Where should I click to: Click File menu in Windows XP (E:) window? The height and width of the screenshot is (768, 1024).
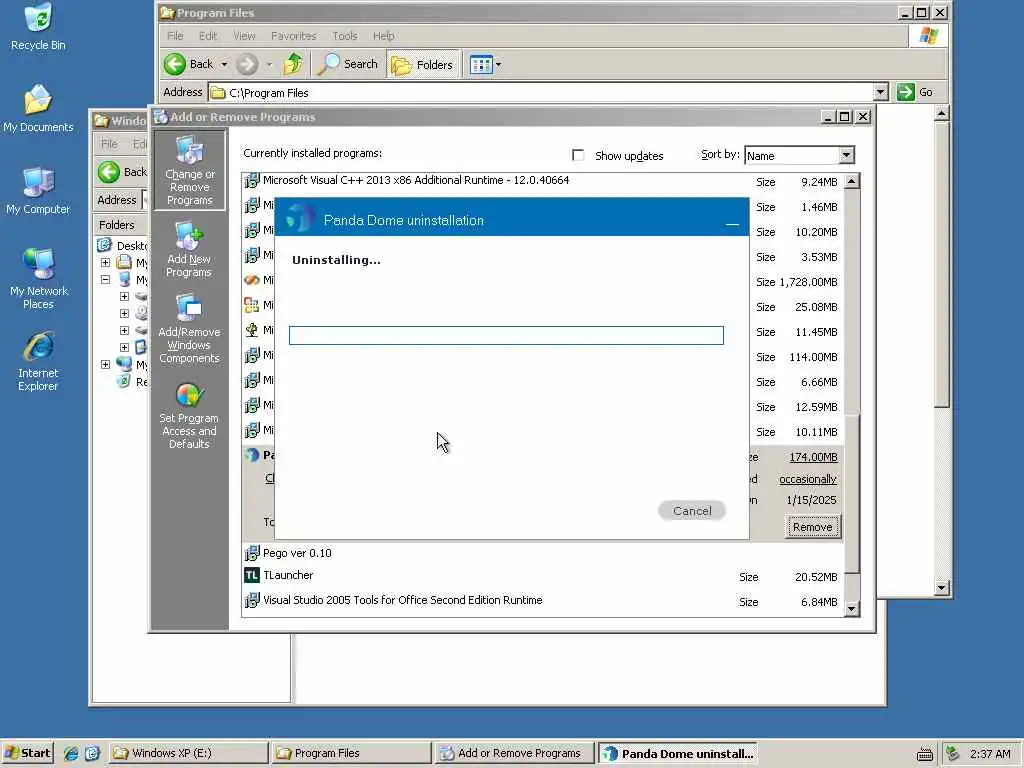(x=109, y=144)
